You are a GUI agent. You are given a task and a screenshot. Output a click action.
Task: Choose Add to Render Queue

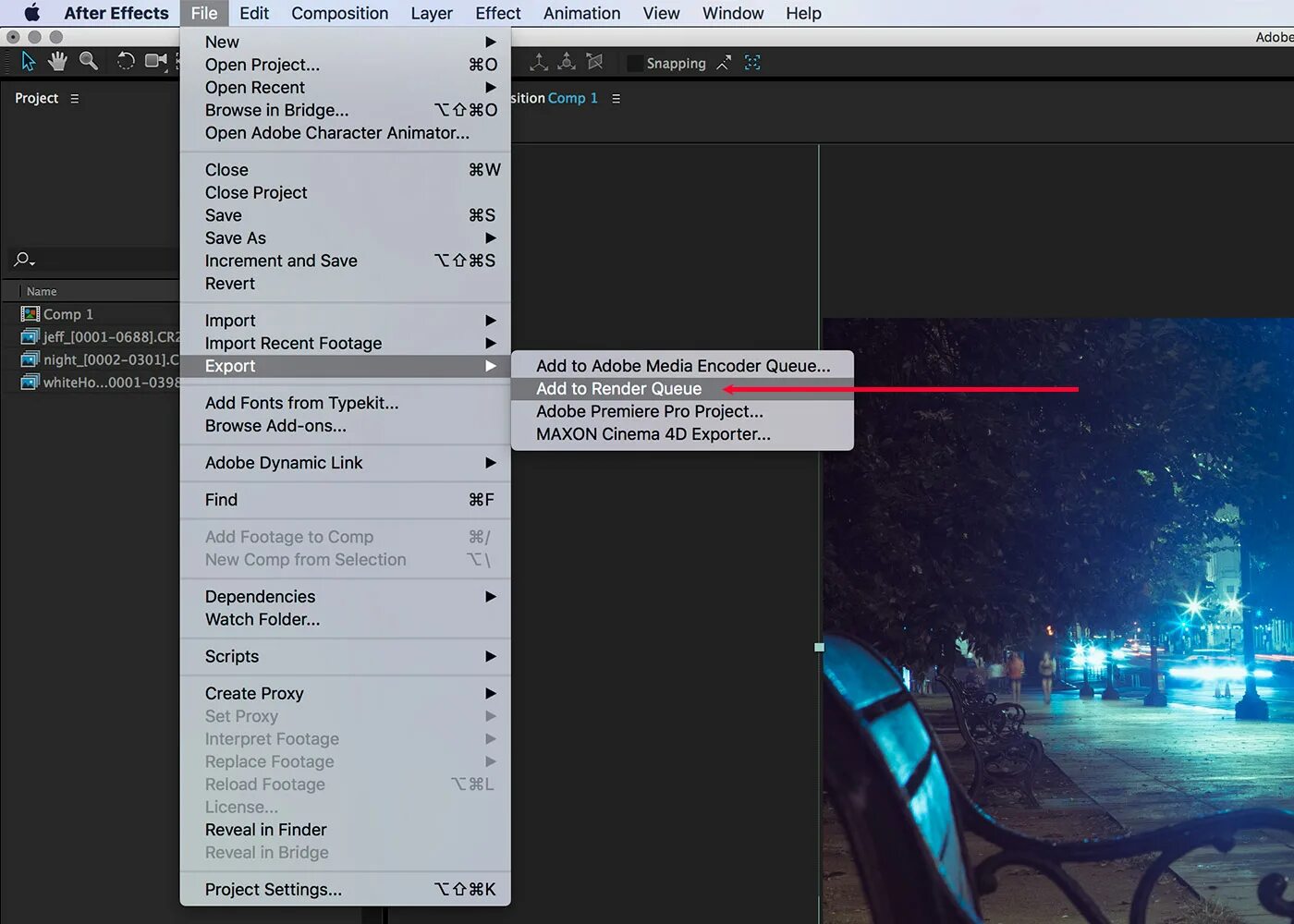click(682, 389)
